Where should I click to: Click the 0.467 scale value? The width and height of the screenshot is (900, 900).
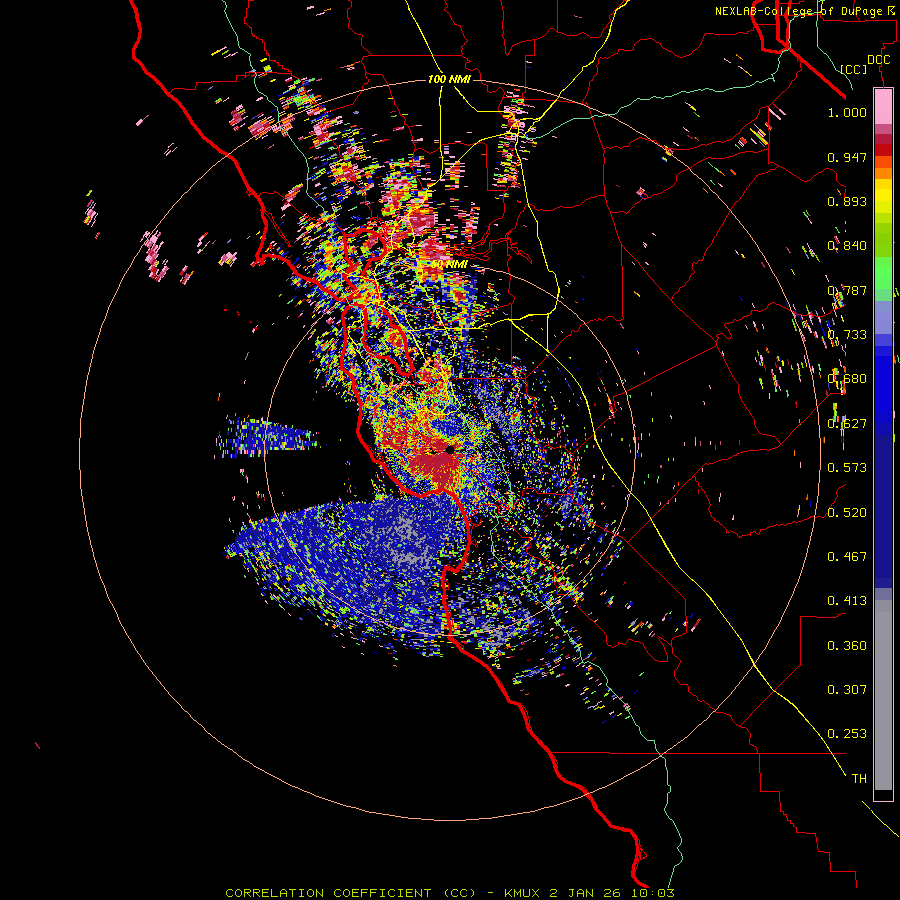[x=847, y=557]
